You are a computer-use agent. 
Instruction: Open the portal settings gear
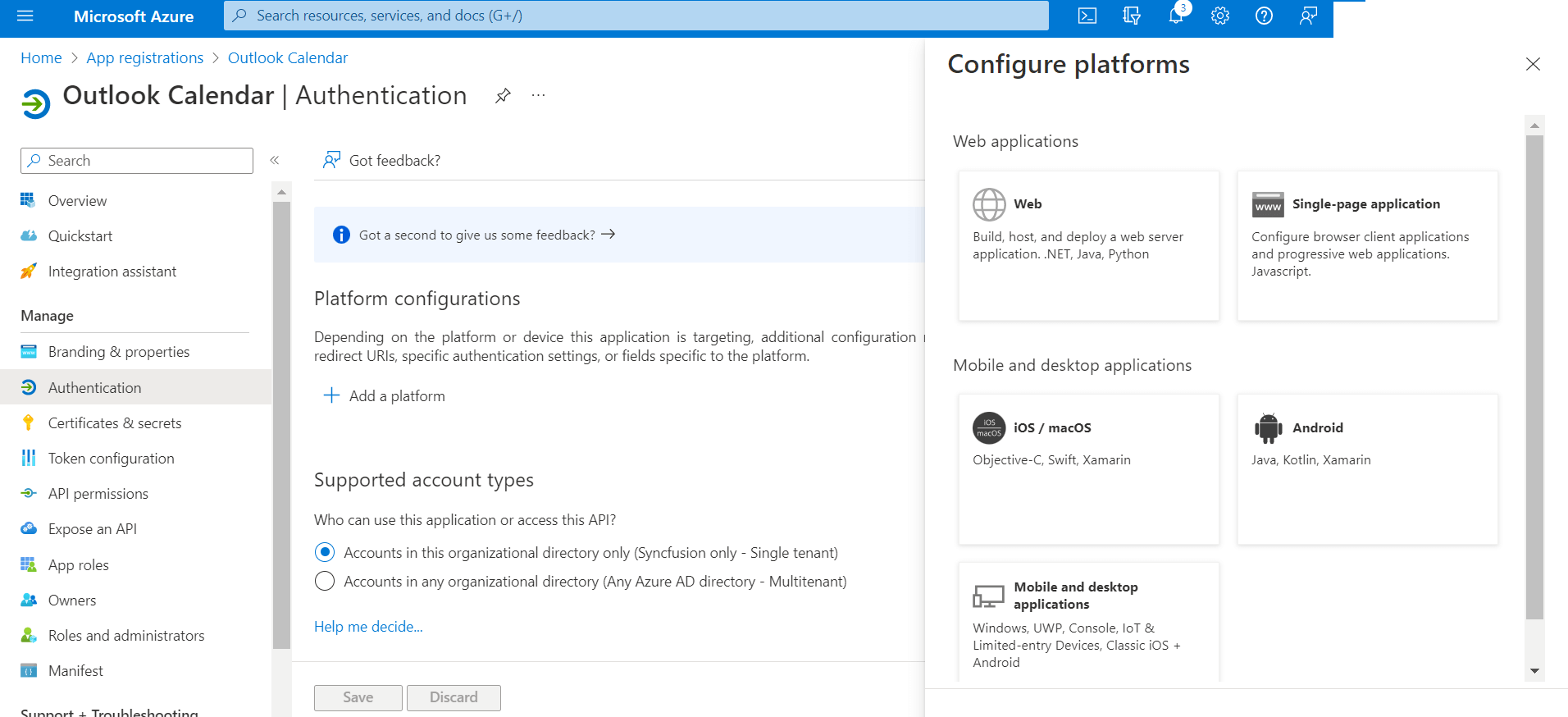pos(1220,16)
